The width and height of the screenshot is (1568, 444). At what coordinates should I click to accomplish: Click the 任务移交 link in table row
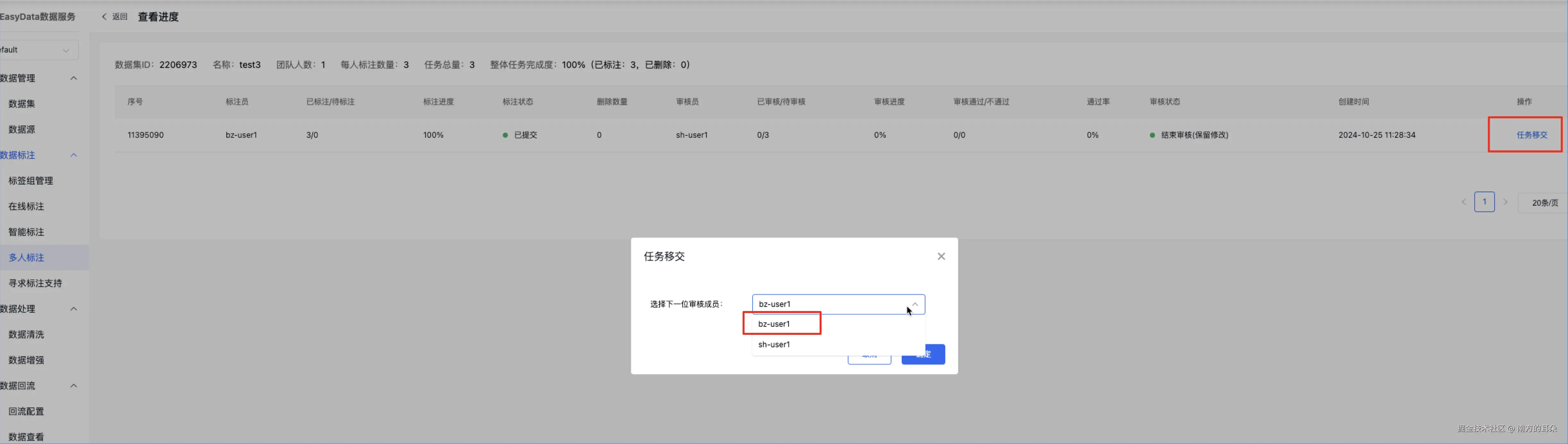point(1531,135)
